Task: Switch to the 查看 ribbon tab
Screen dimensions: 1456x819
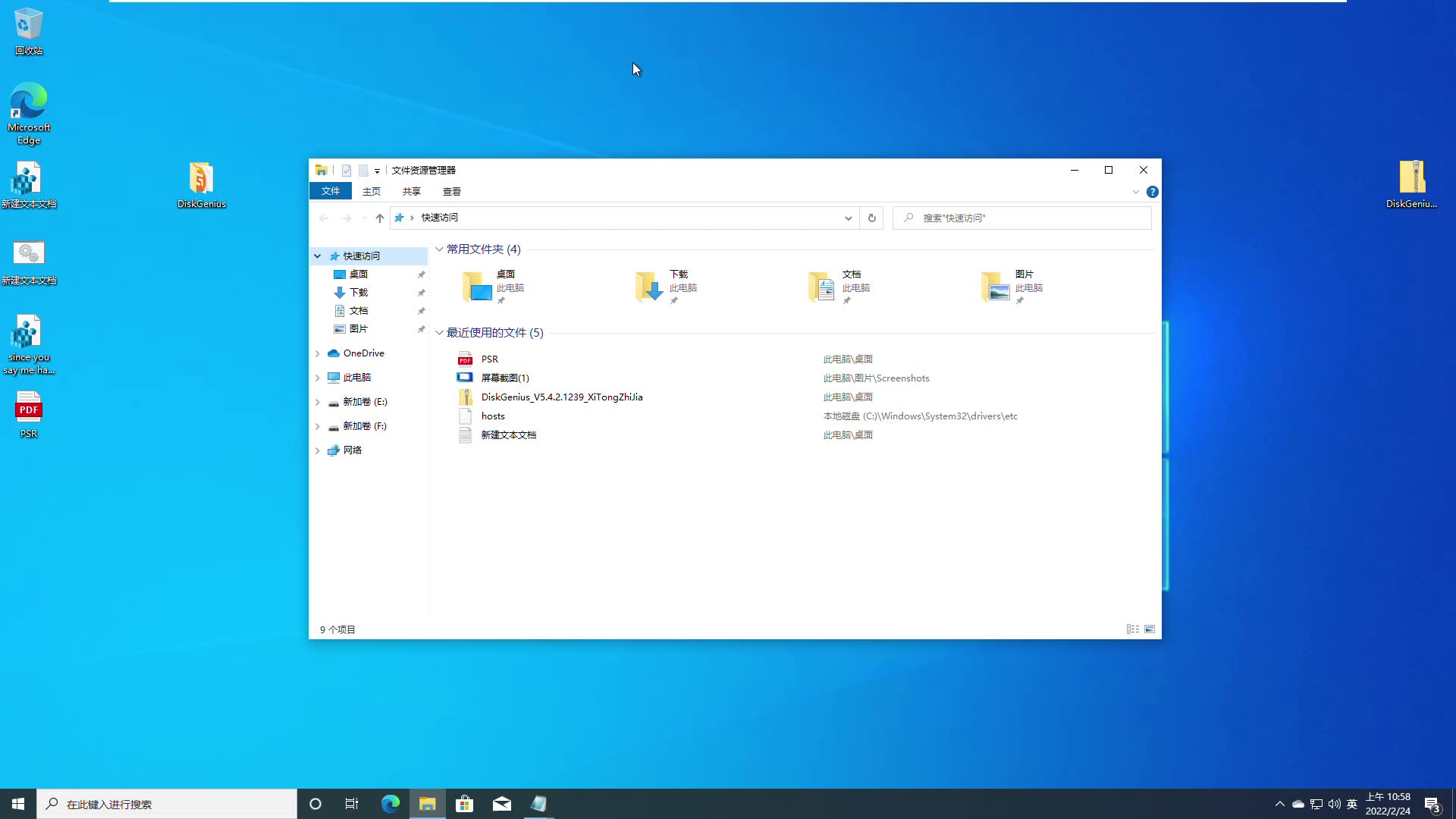Action: coord(451,191)
